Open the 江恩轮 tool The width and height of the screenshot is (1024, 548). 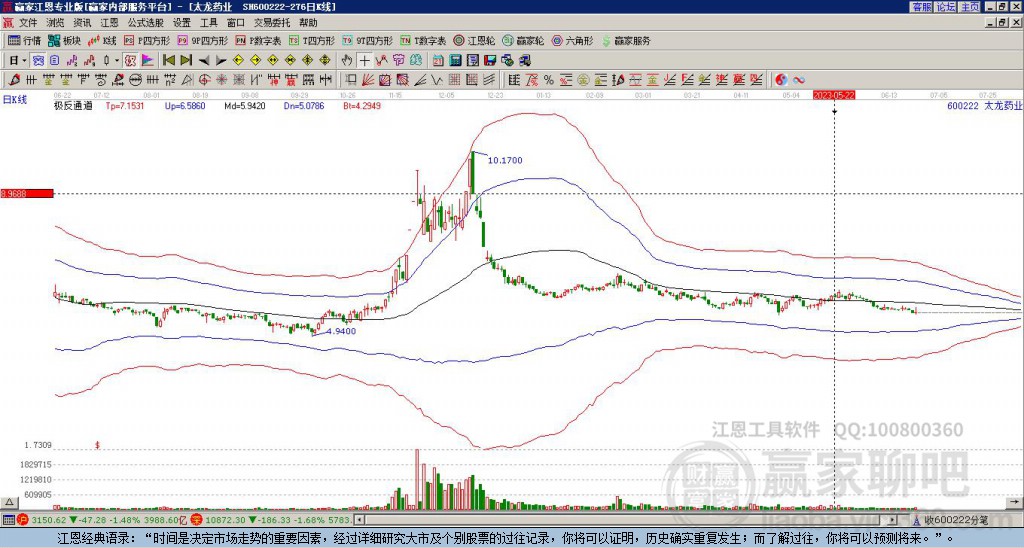coord(474,40)
